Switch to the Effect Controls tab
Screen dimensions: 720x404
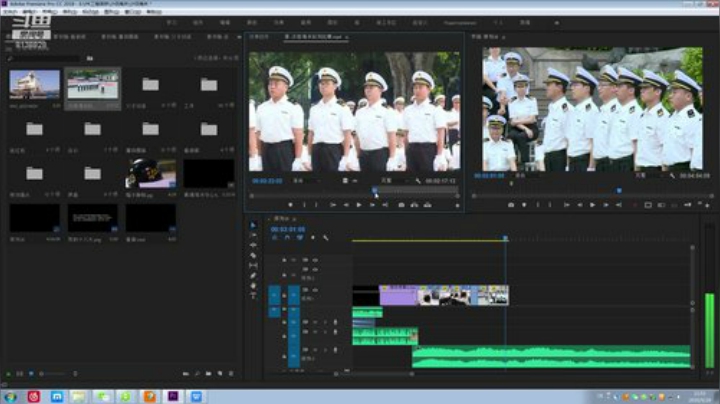(259, 37)
